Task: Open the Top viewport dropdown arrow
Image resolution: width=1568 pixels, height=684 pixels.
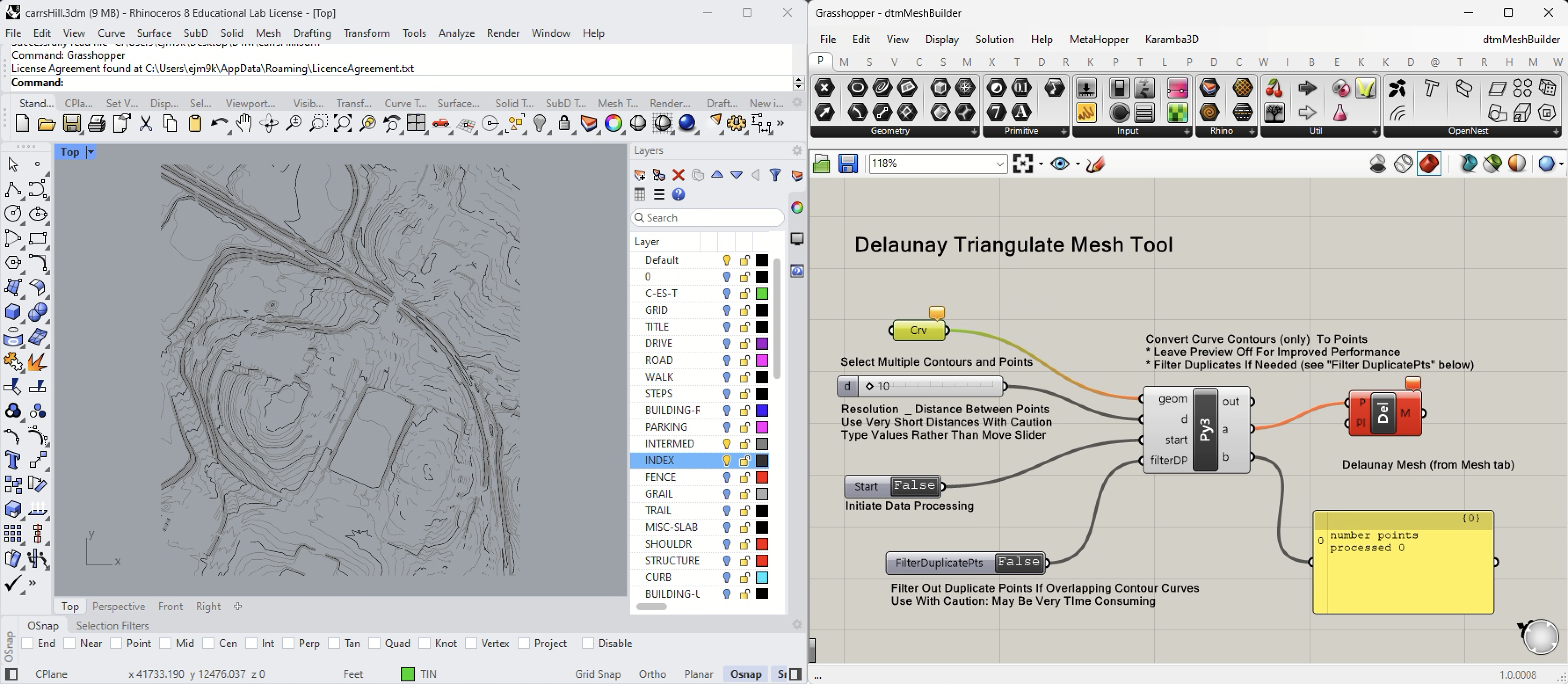Action: pos(90,152)
